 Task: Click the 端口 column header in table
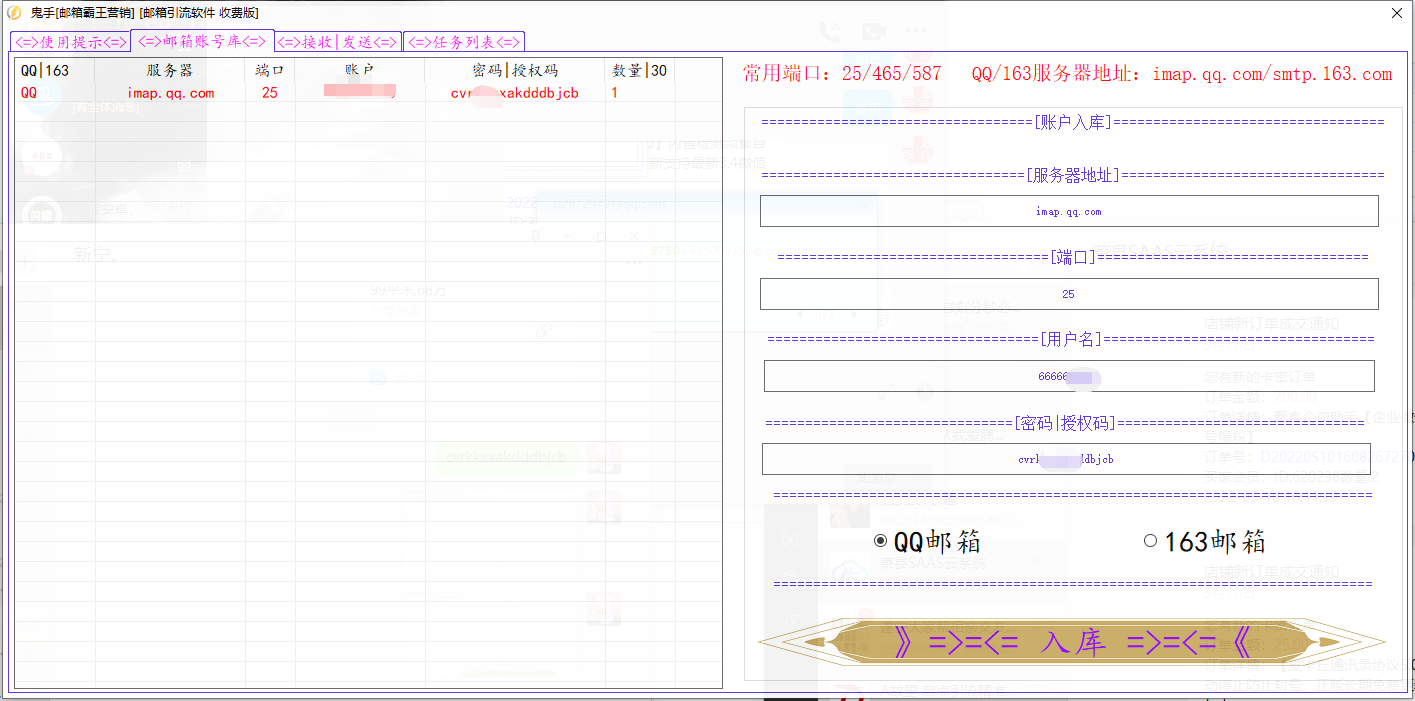coord(270,71)
